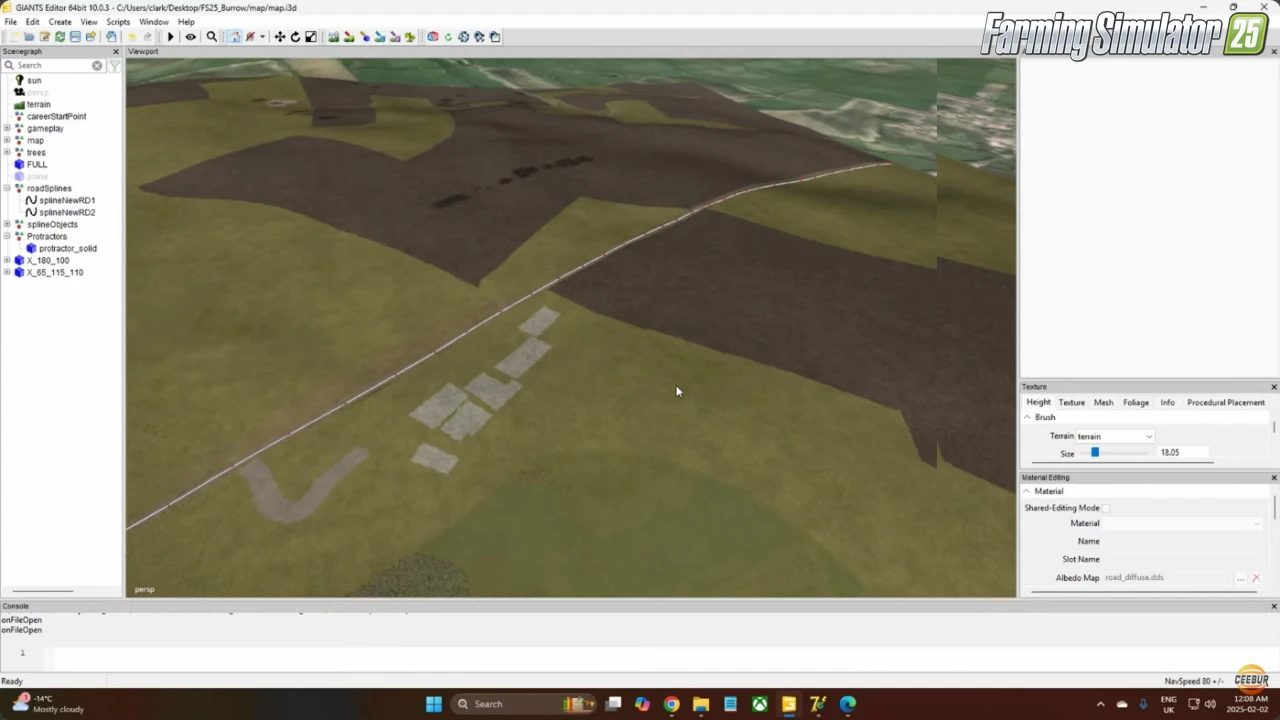This screenshot has height=720, width=1280.
Task: Collapse the Brush section
Action: [1027, 417]
